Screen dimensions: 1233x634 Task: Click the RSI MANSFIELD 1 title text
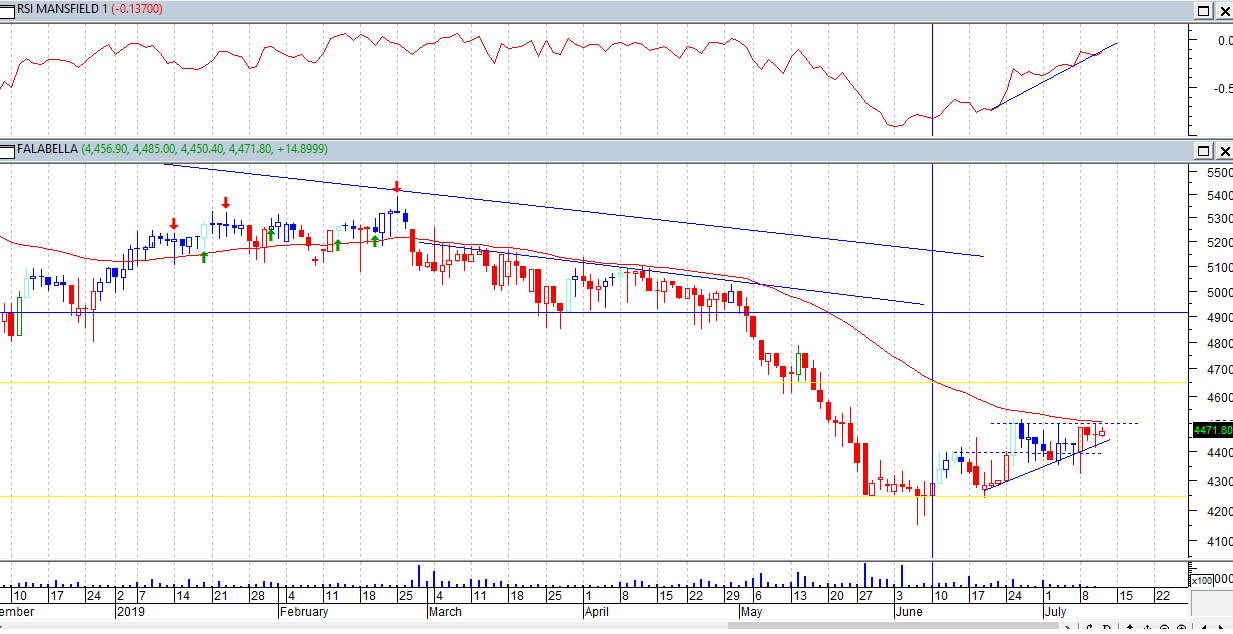click(x=62, y=9)
